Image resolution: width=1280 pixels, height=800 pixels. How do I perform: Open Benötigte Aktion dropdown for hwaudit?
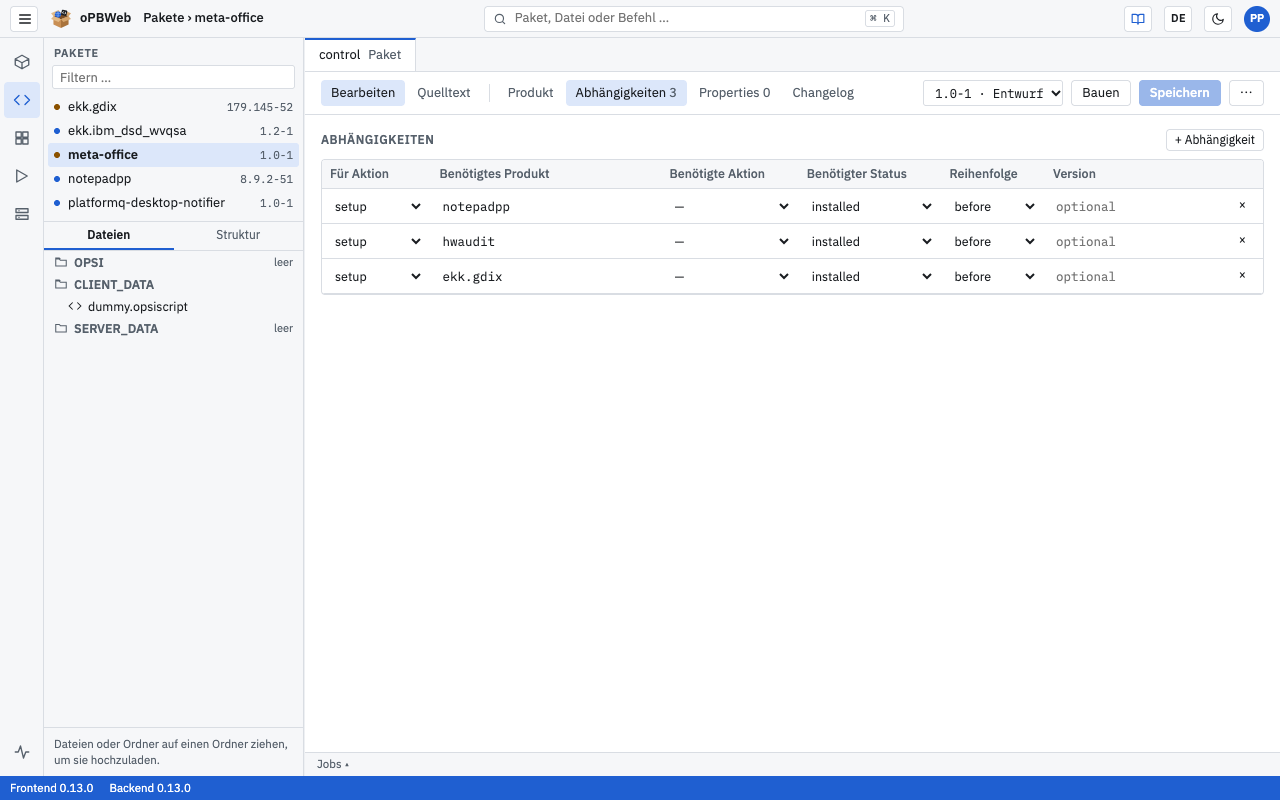[x=732, y=242]
